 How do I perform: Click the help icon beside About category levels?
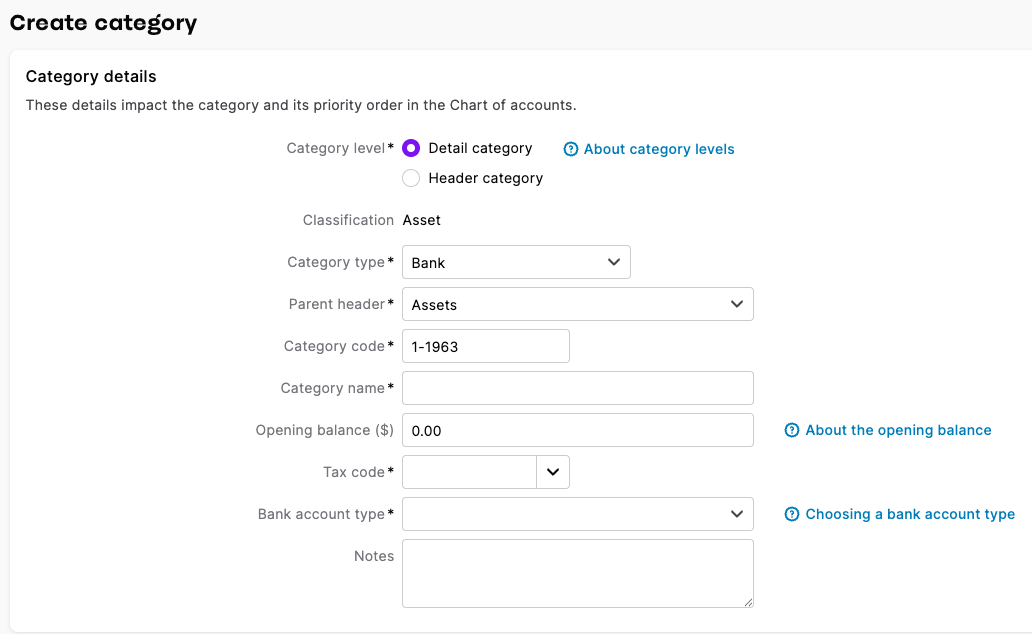(x=571, y=149)
